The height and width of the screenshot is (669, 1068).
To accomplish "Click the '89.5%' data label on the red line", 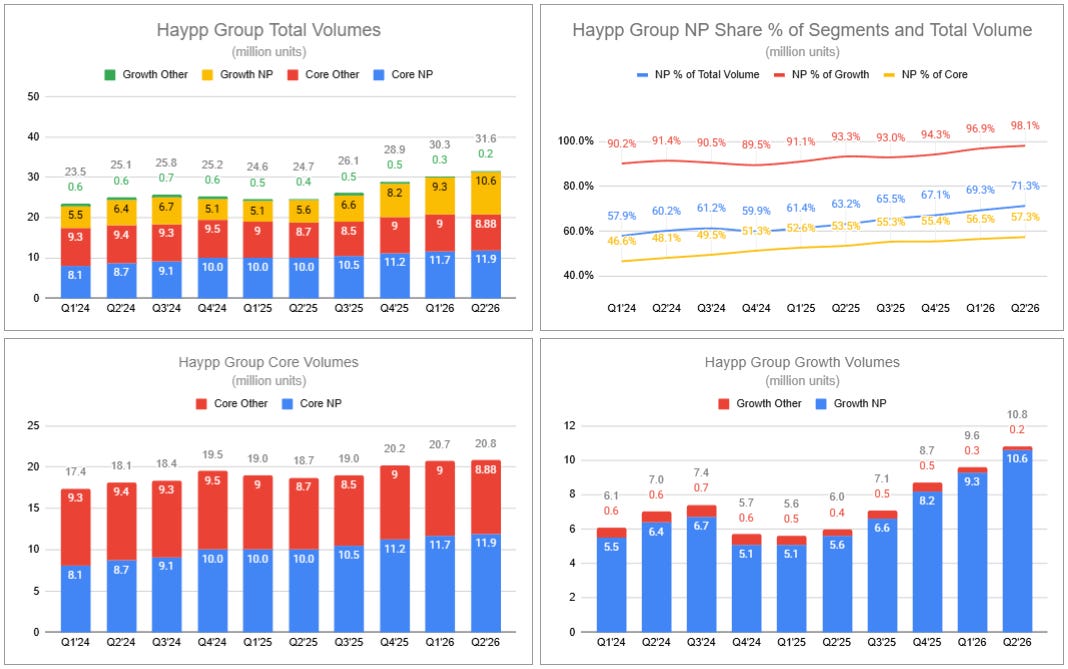I will [x=756, y=145].
